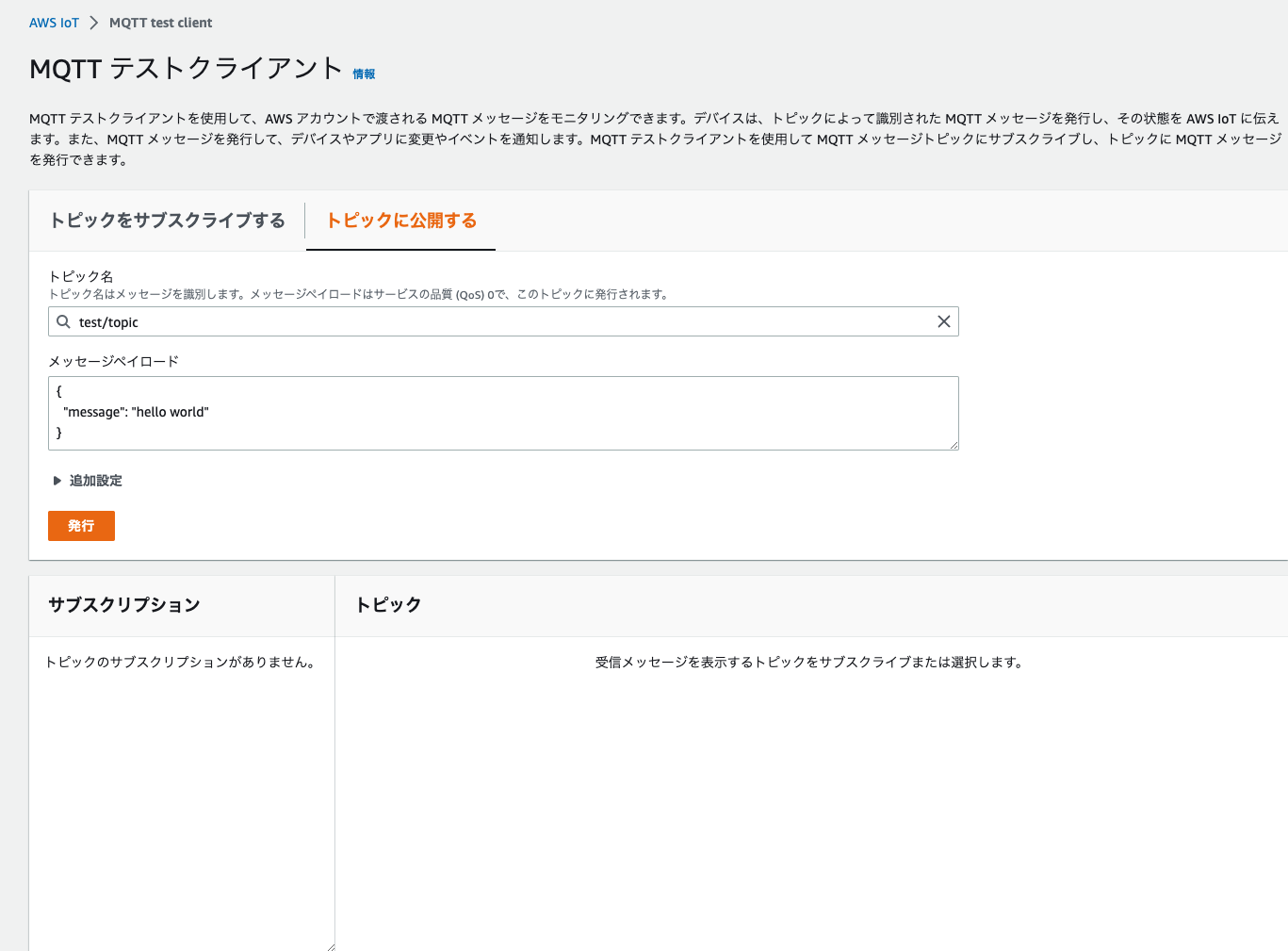
Task: Click the MQTT test client breadcrumb entry
Action: 160,22
